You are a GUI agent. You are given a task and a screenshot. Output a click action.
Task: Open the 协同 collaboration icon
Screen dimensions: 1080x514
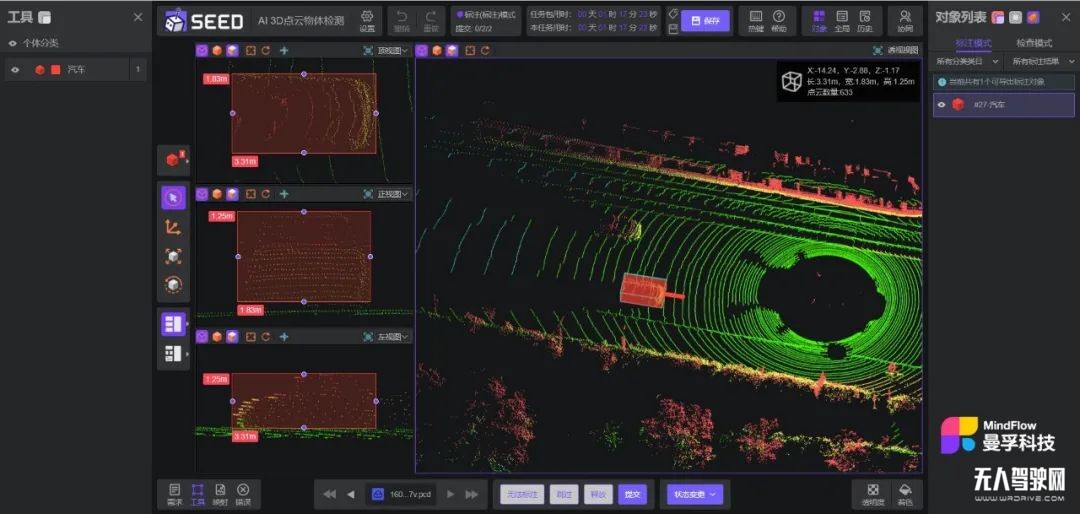[905, 20]
